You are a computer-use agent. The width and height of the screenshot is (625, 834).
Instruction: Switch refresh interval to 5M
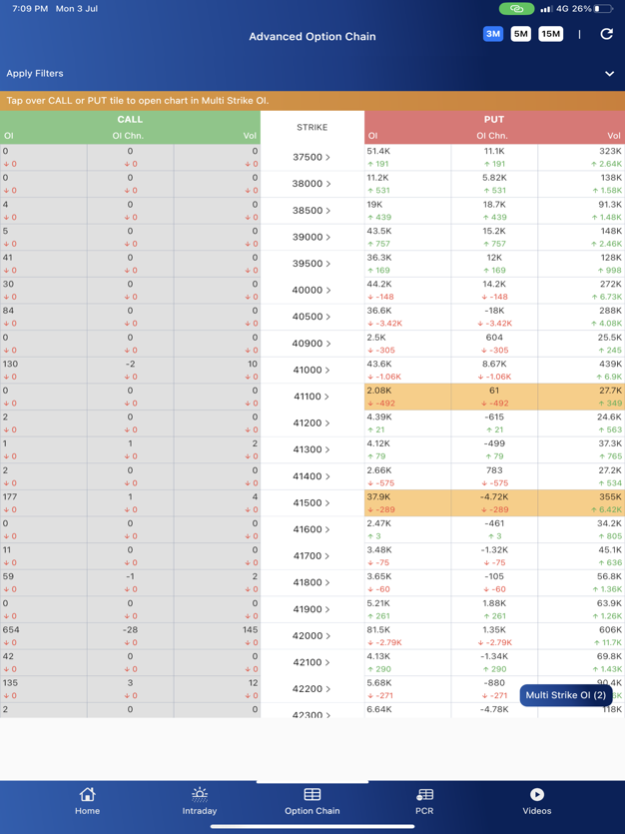click(521, 34)
